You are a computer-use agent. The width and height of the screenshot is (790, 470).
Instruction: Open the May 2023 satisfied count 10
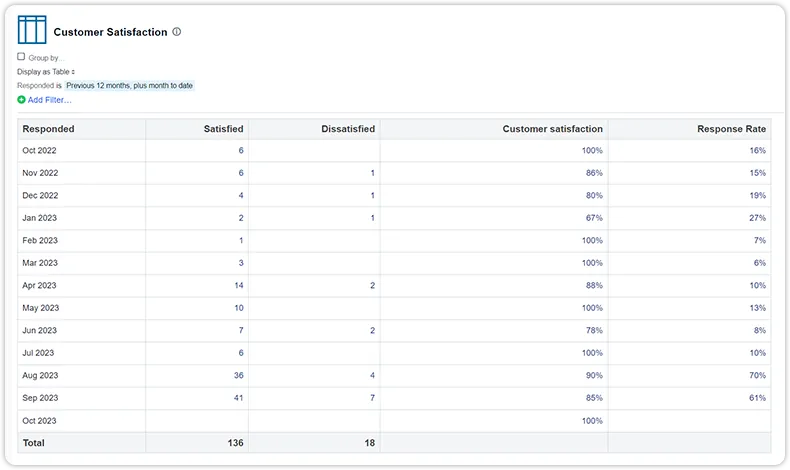click(x=239, y=308)
